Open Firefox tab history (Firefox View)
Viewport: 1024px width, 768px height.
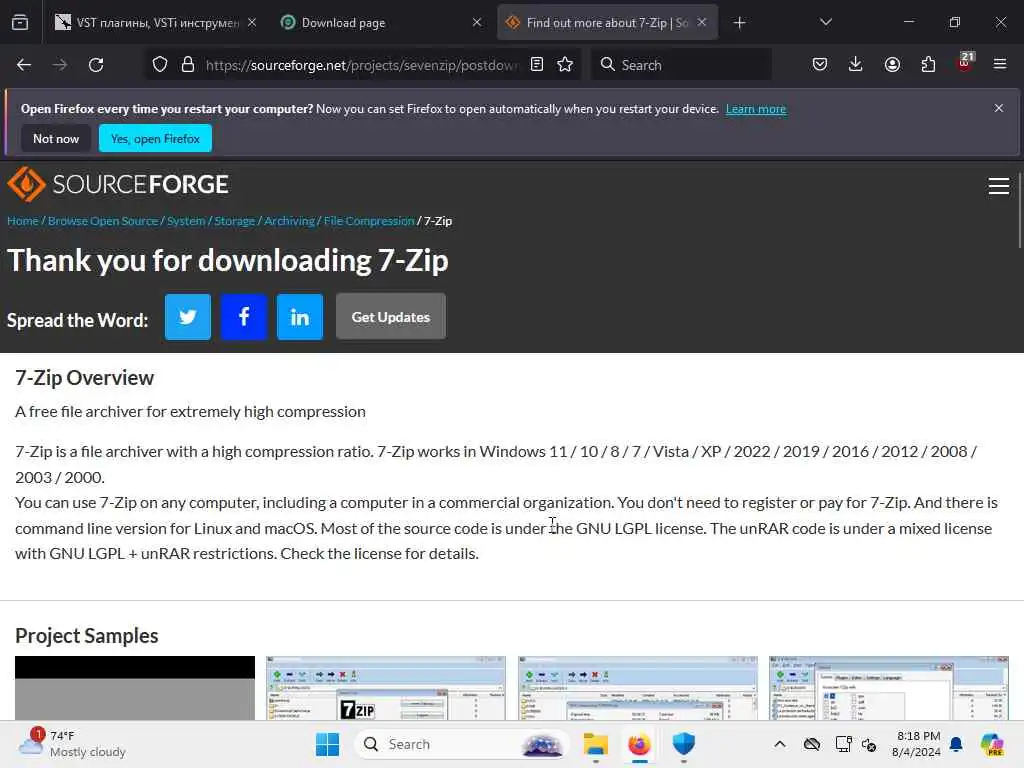20,23
